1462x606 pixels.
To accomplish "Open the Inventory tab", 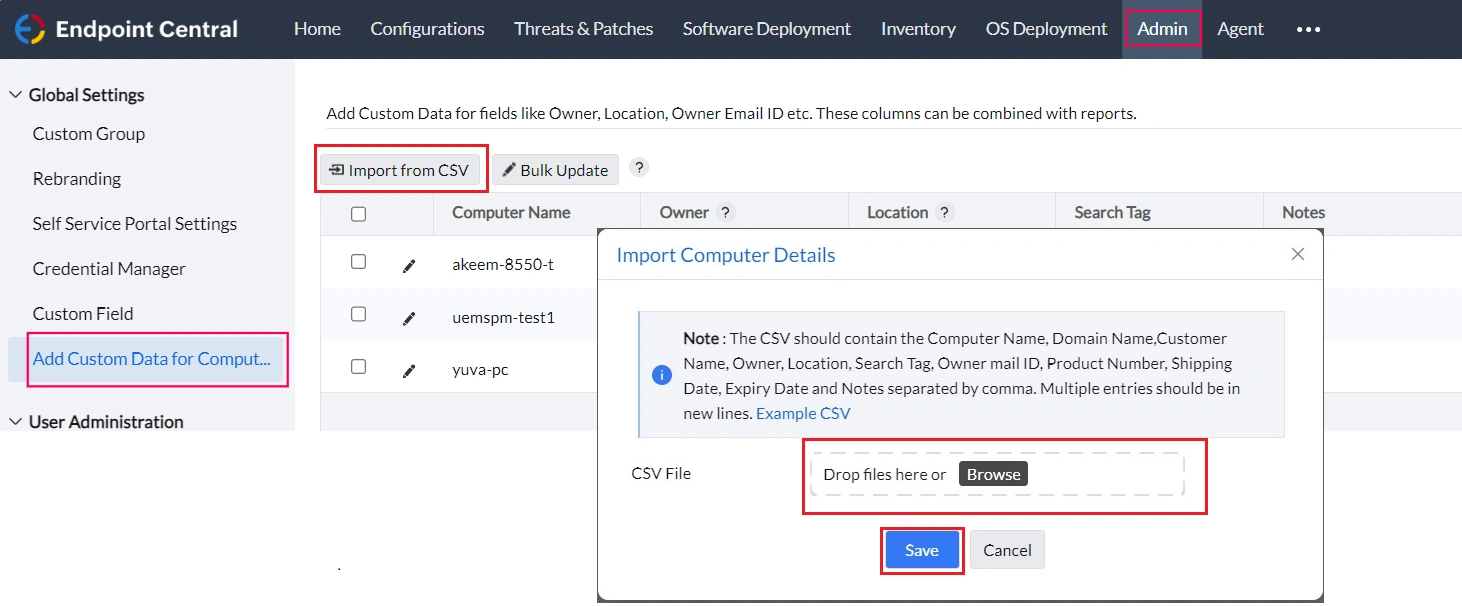I will coord(918,29).
